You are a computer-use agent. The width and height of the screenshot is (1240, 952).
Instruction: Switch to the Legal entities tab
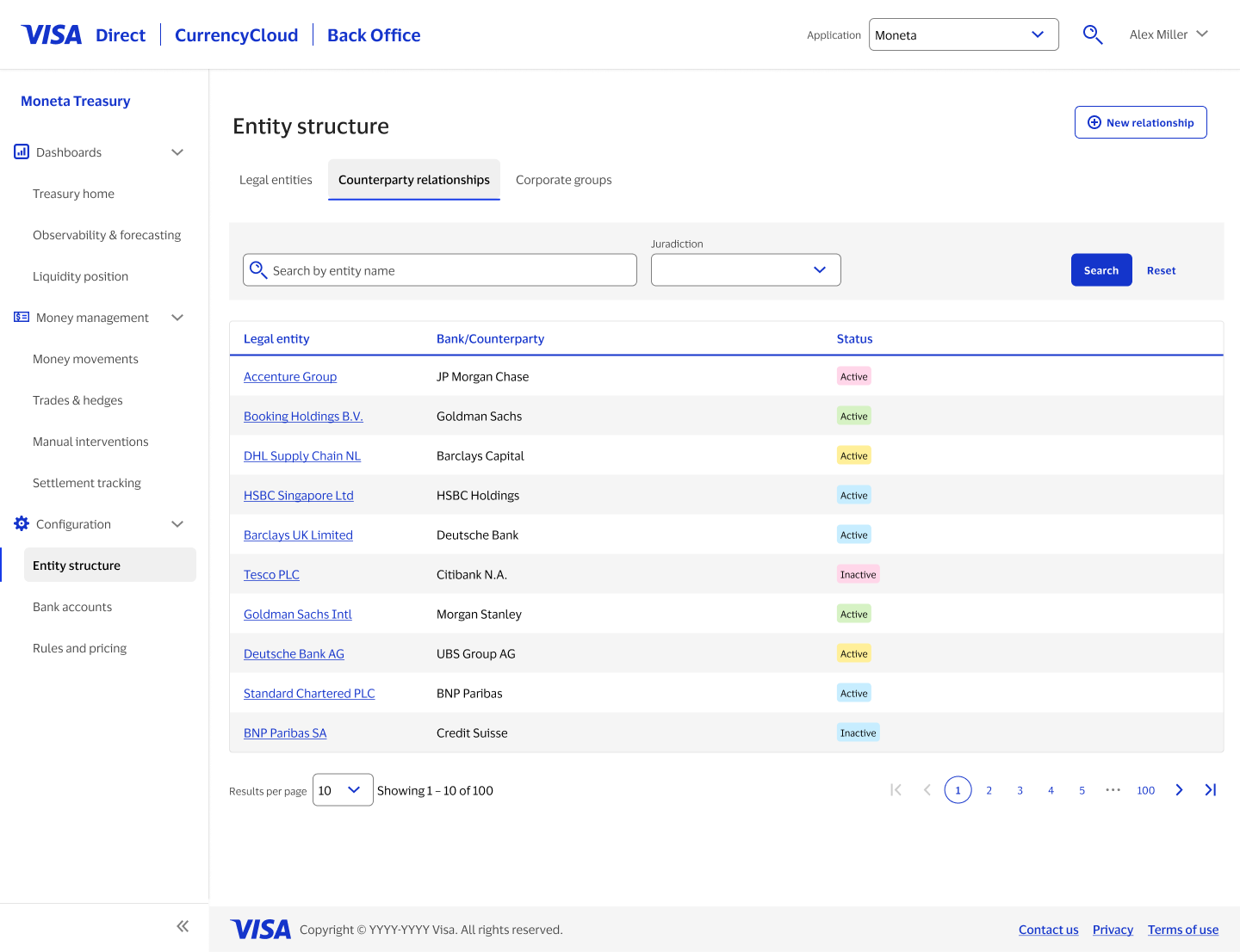(x=276, y=180)
